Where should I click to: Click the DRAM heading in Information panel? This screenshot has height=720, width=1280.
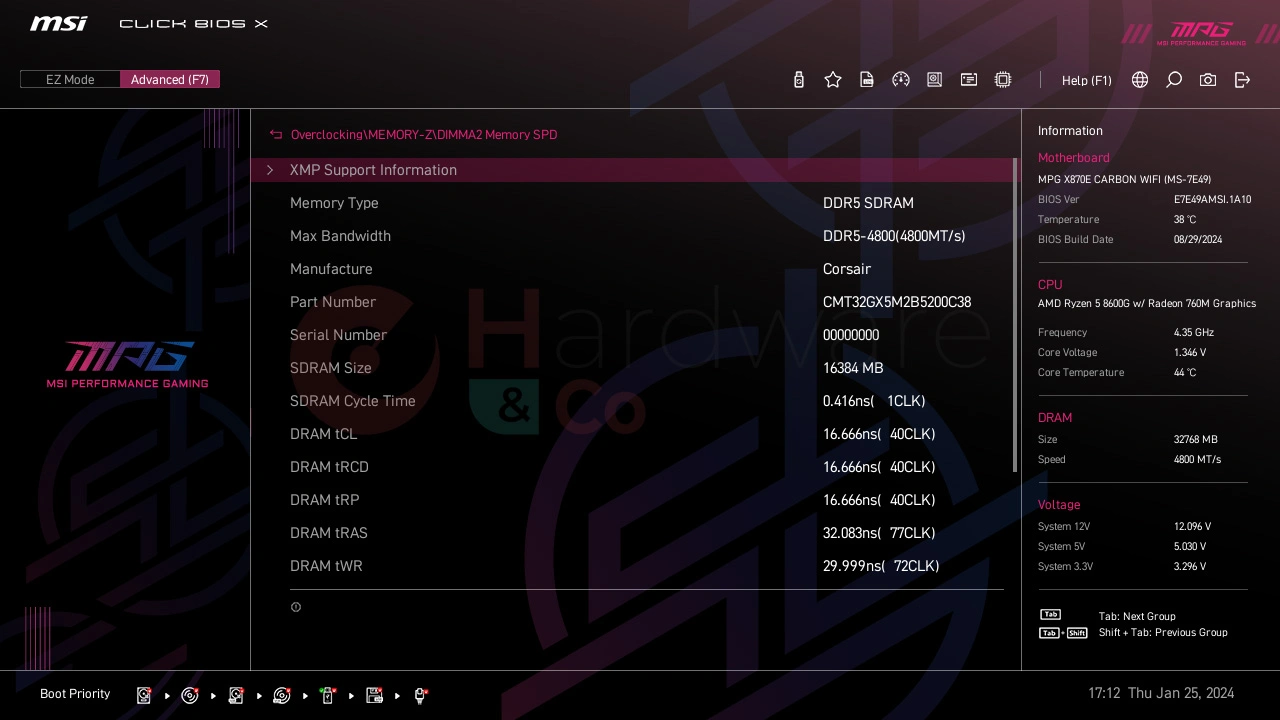click(x=1055, y=418)
